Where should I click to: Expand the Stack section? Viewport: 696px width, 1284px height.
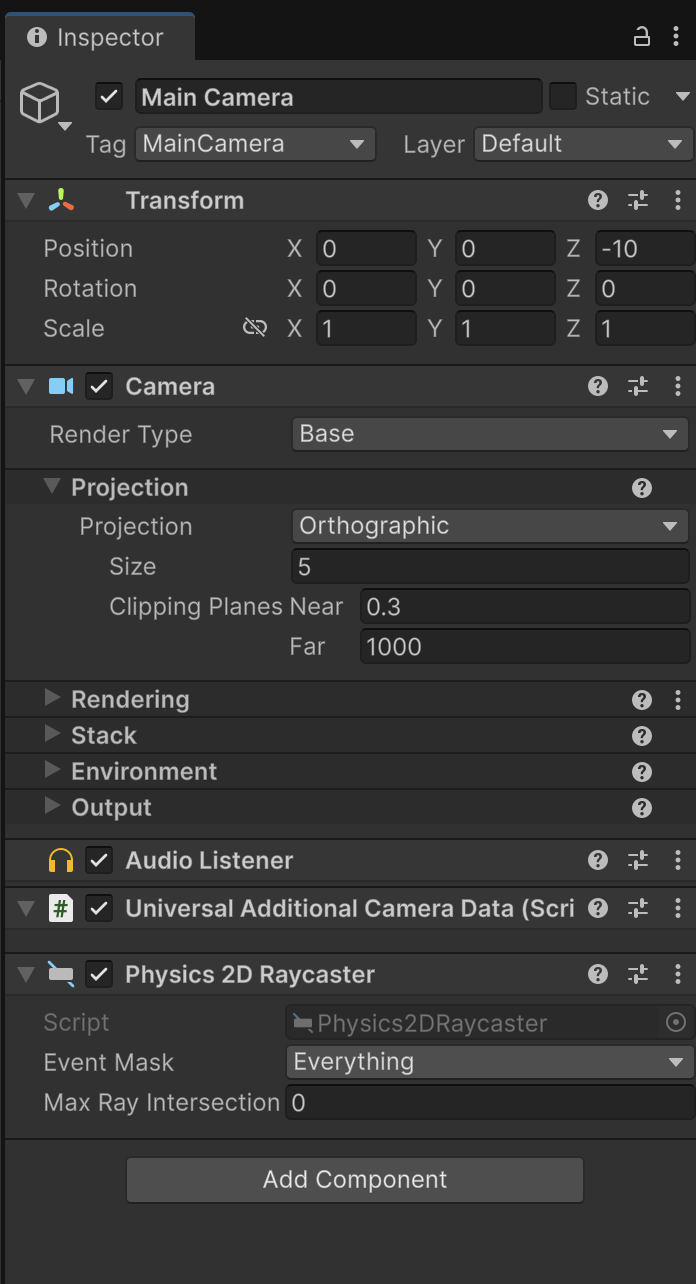pyautogui.click(x=52, y=734)
